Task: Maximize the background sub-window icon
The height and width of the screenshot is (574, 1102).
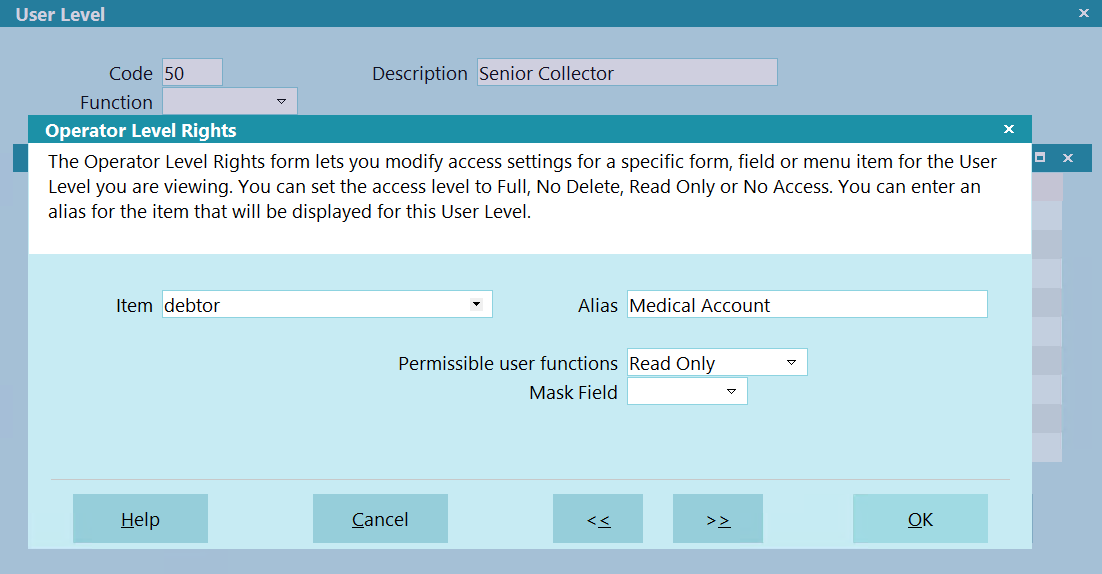Action: pyautogui.click(x=1040, y=157)
